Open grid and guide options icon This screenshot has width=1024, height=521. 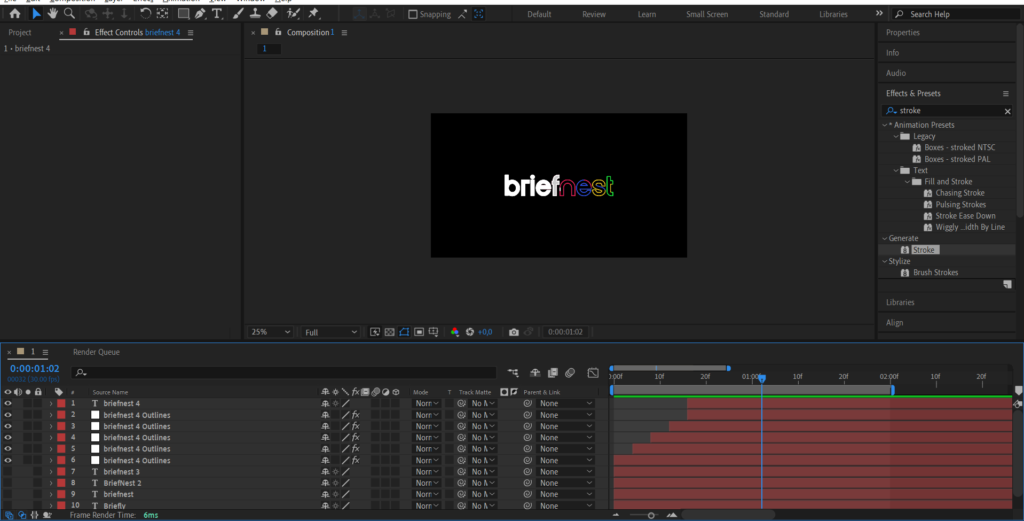(x=434, y=332)
